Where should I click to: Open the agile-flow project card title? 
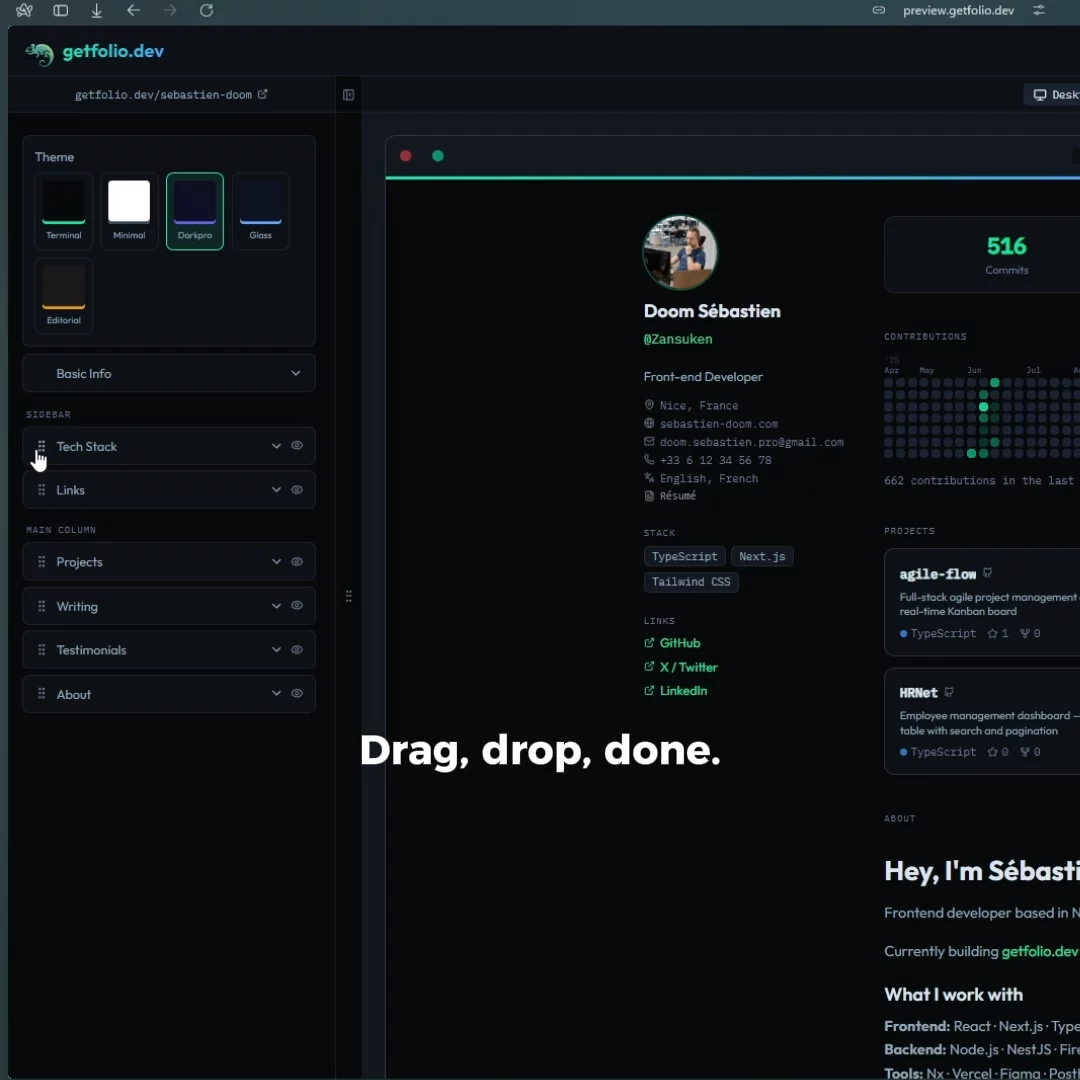(937, 574)
